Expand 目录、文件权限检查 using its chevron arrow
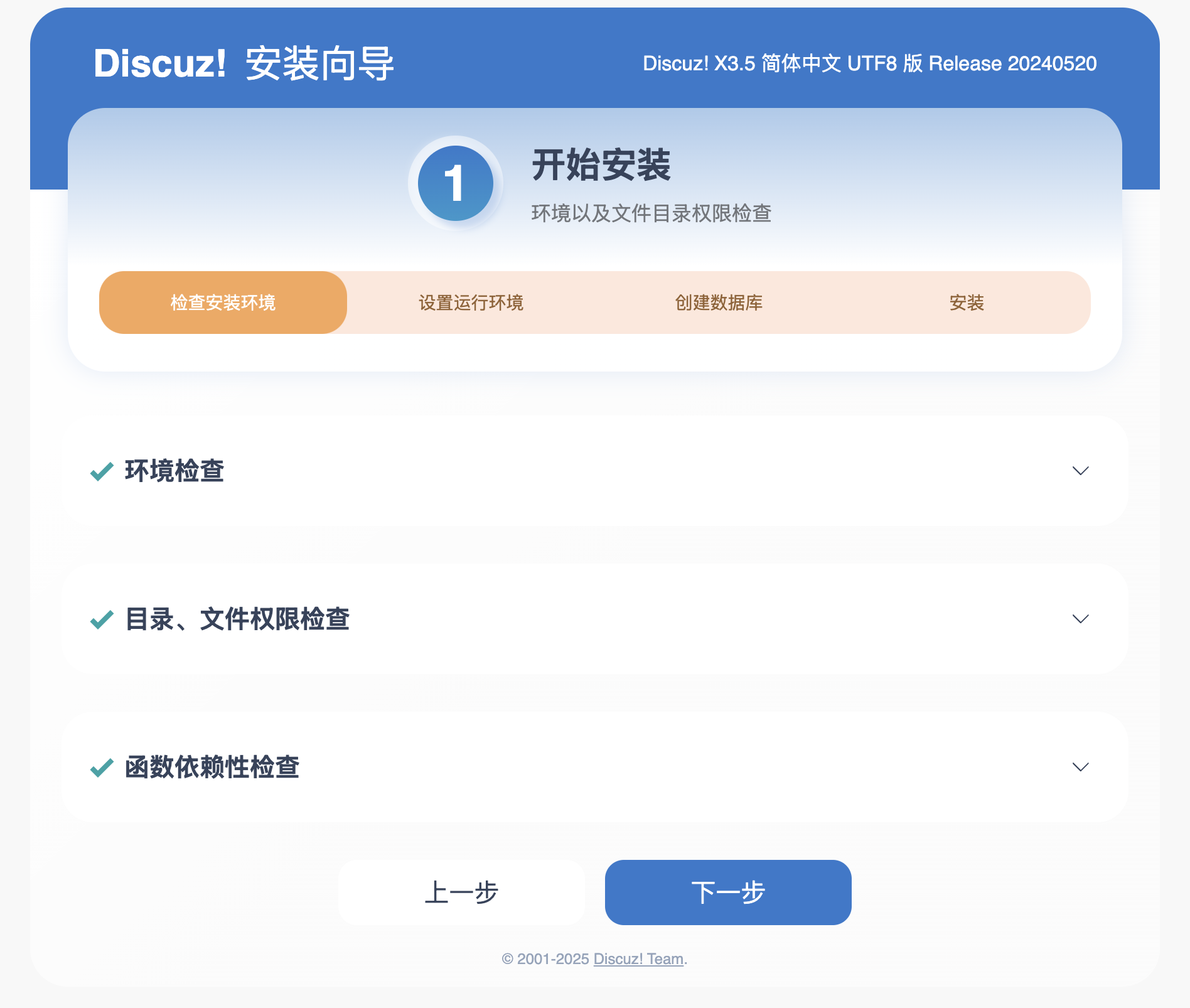The image size is (1190, 1008). (x=1080, y=619)
